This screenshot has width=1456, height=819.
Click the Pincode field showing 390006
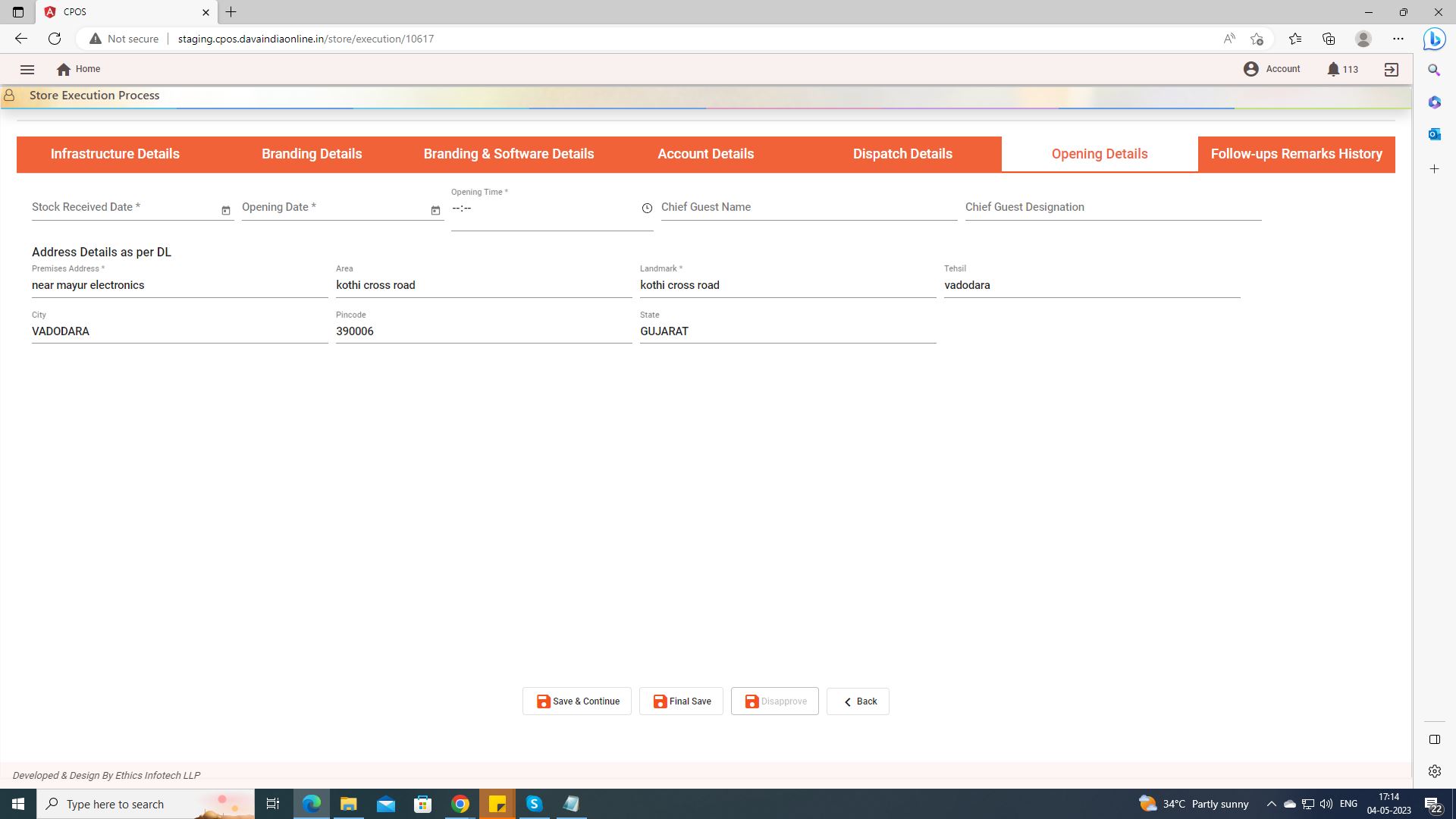[x=483, y=331]
